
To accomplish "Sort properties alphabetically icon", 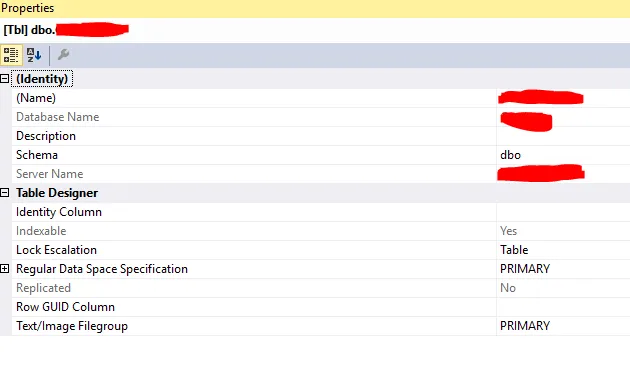I will (x=34, y=55).
